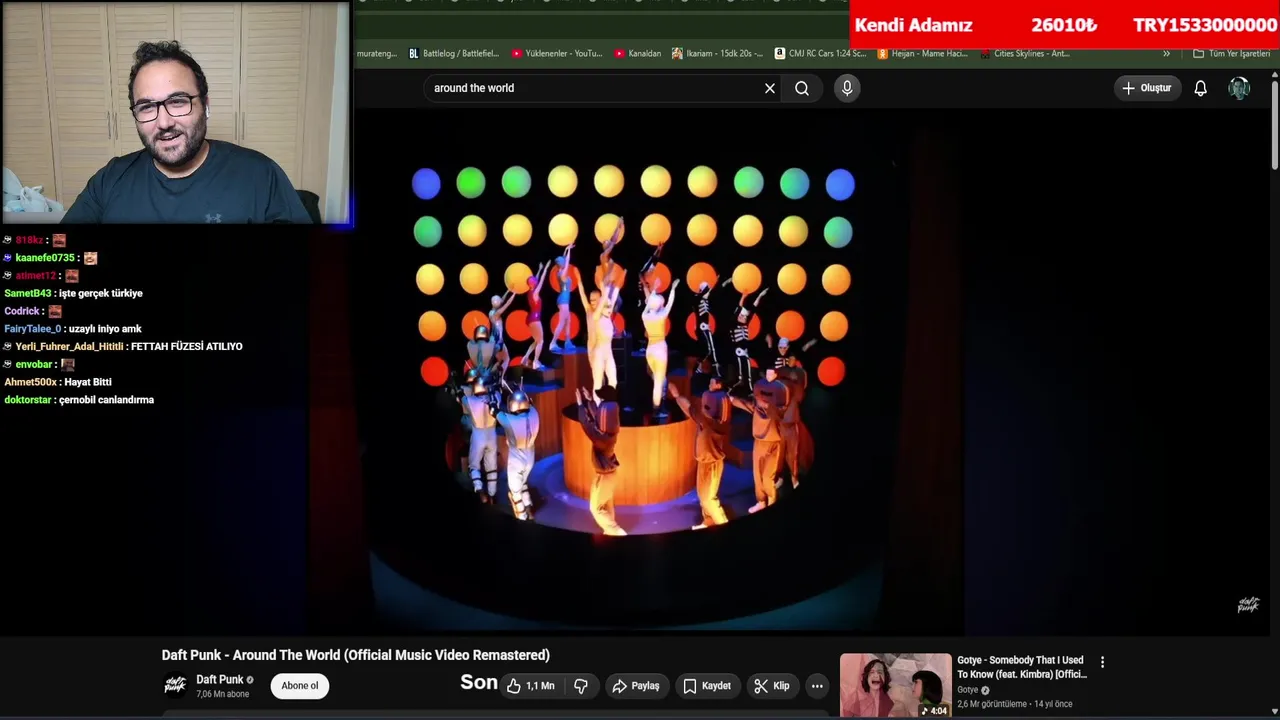Subscribe with the Abone ol button
1280x720 pixels.
[x=299, y=686]
